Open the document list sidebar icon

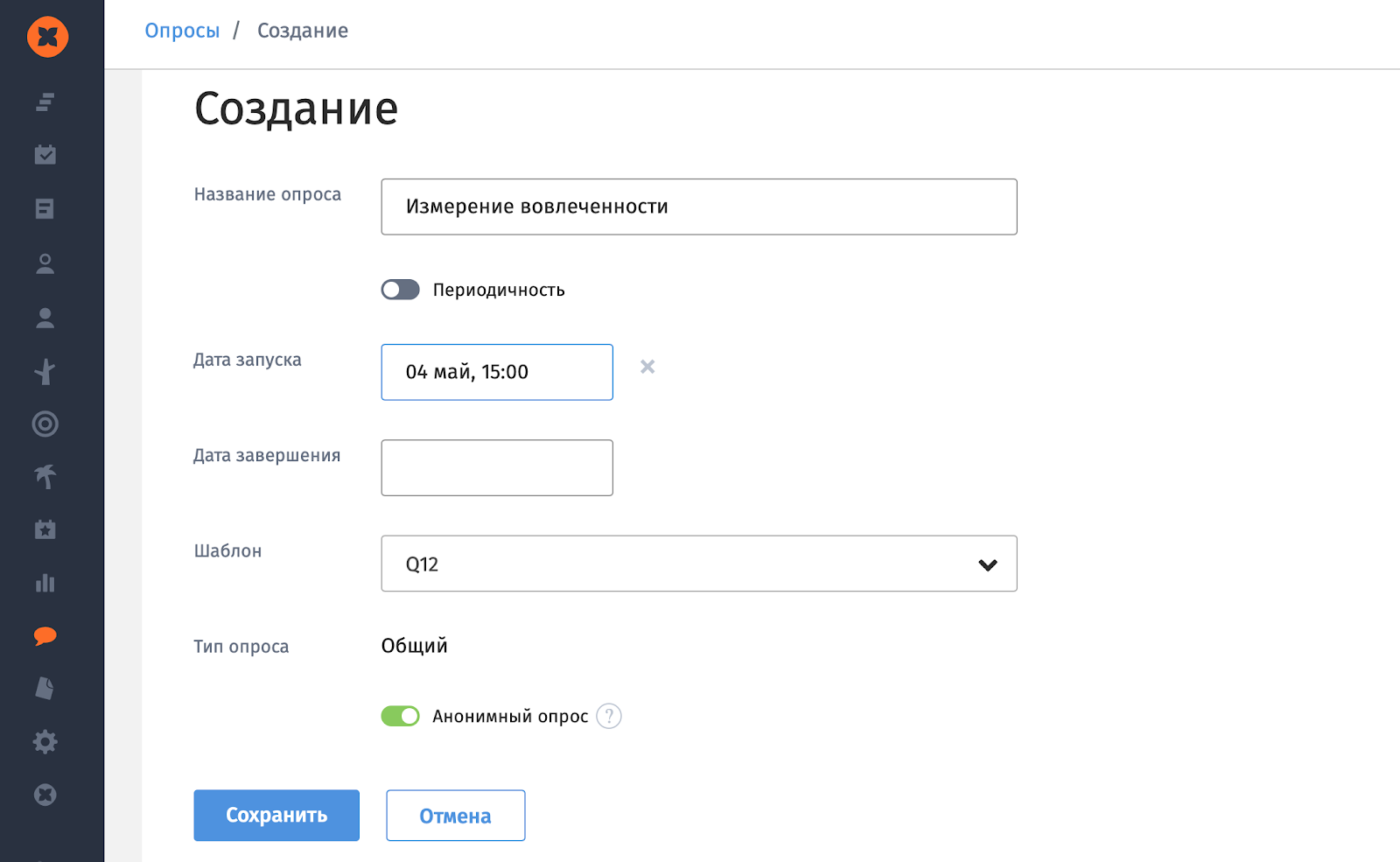click(45, 209)
